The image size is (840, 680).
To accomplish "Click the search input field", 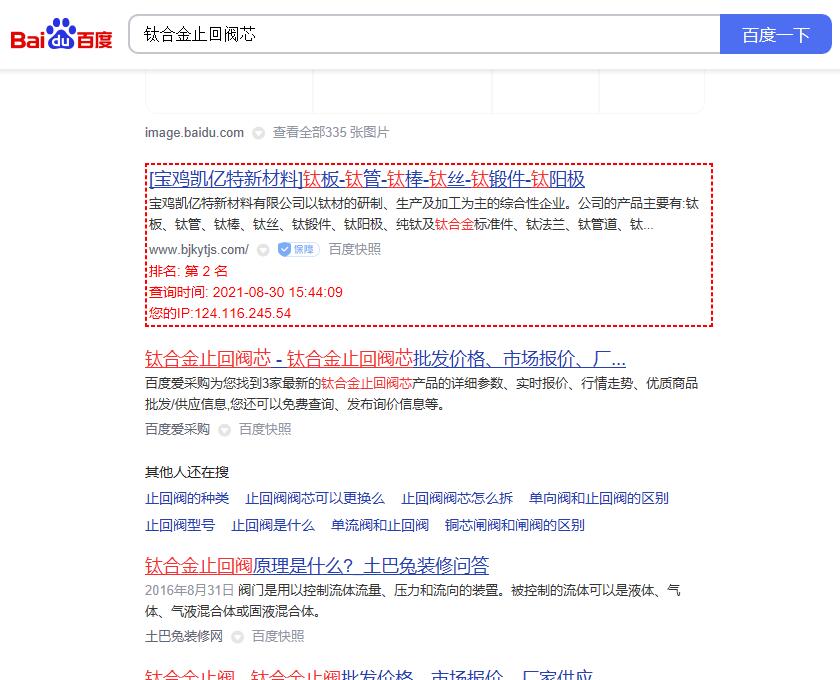I will click(x=424, y=34).
